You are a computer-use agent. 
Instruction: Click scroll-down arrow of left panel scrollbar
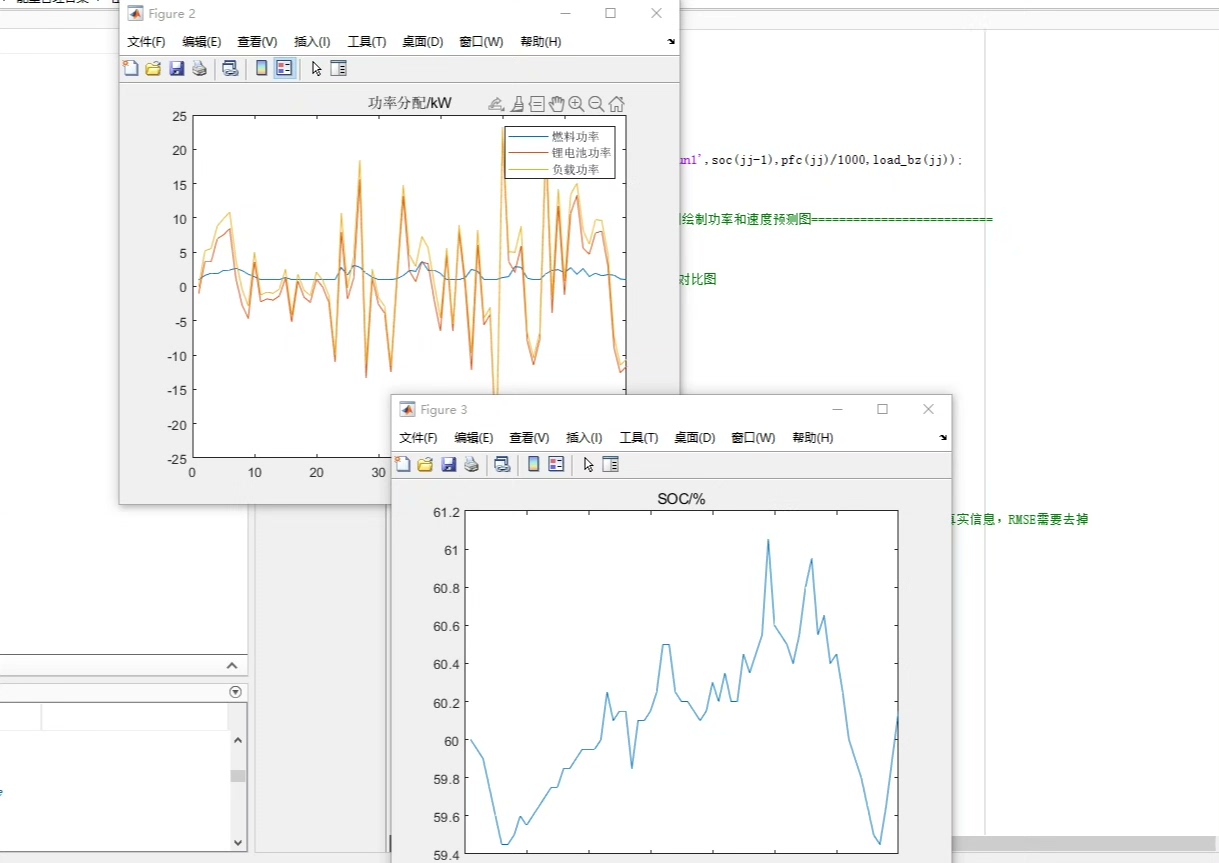(238, 842)
